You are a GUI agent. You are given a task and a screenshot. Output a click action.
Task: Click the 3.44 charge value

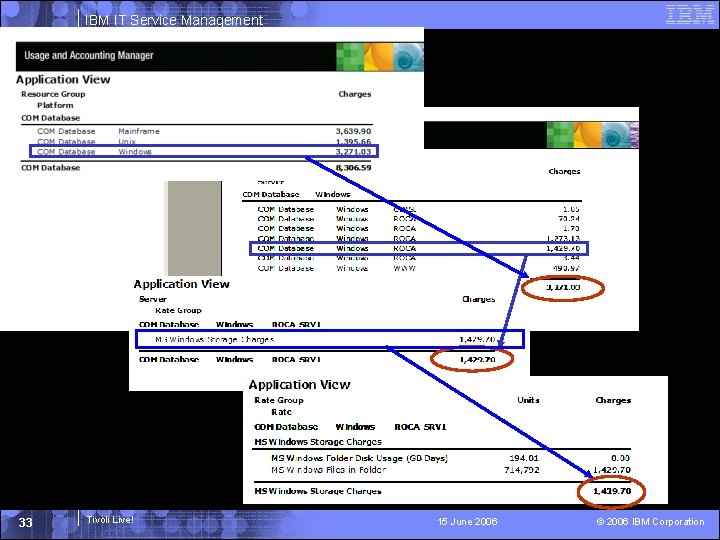[x=571, y=258]
